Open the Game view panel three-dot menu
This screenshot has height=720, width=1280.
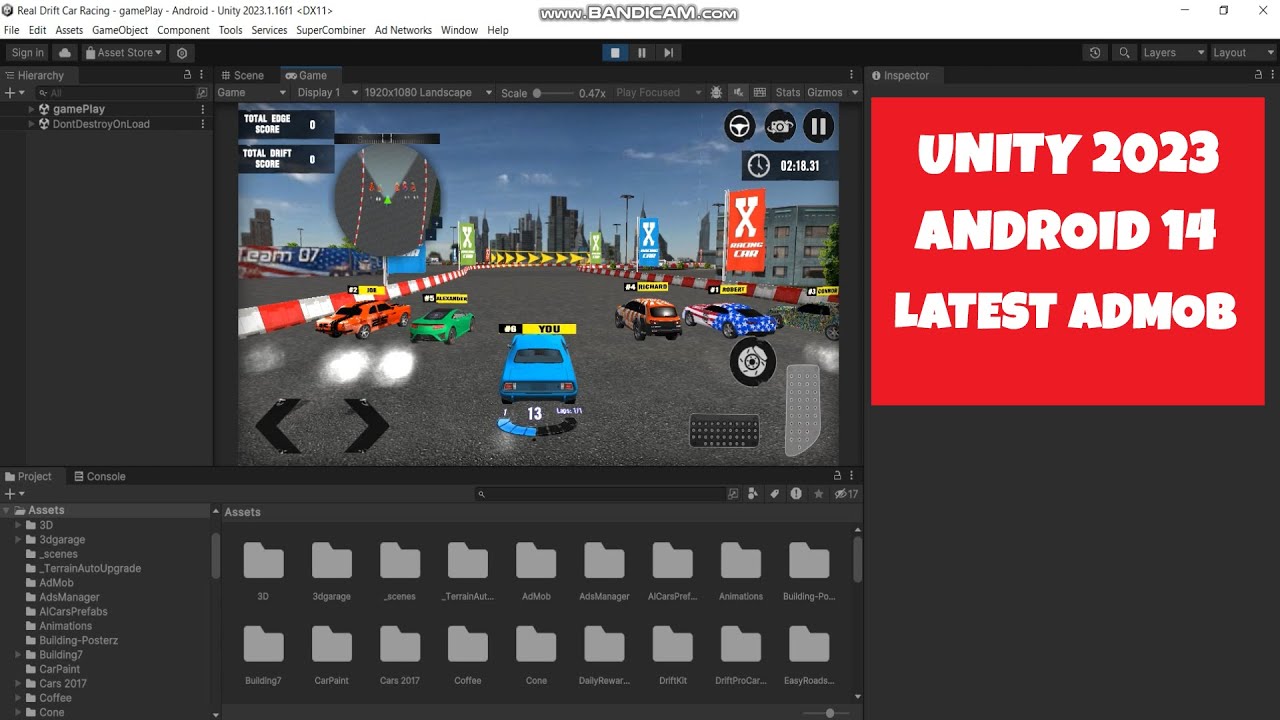click(851, 75)
